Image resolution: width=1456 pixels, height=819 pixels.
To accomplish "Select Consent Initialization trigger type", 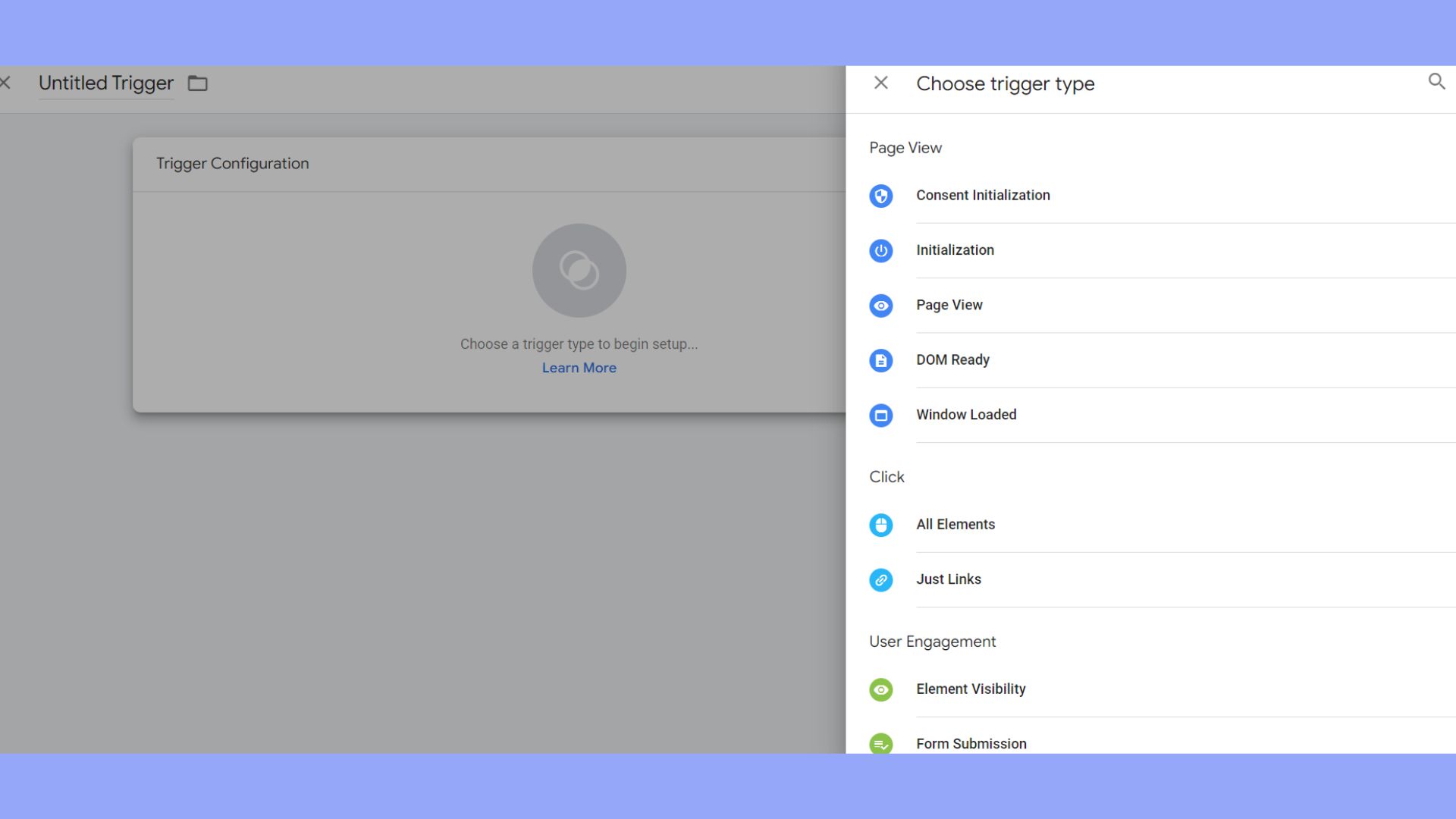I will (x=983, y=196).
